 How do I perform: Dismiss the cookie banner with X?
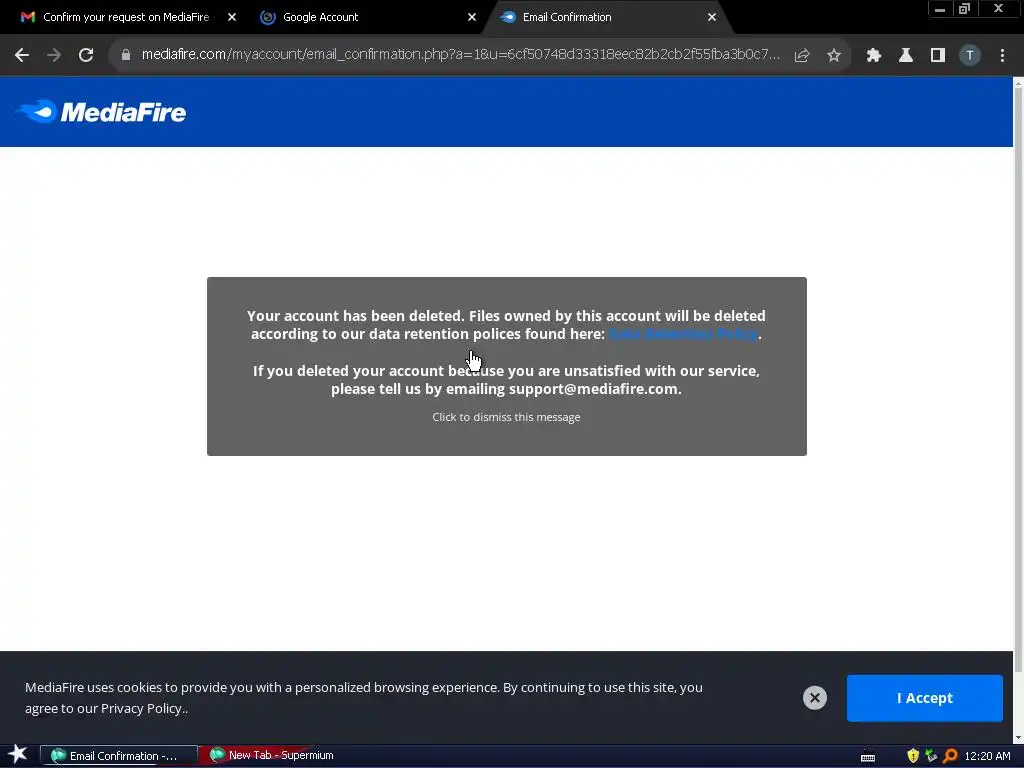[x=814, y=697]
